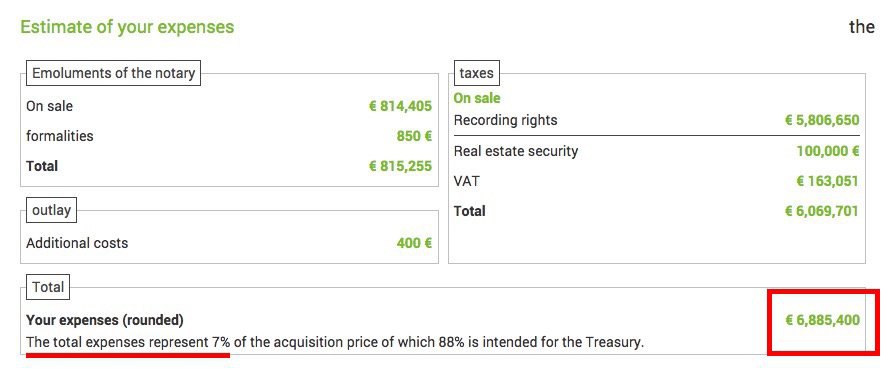Click the sentence about 7% of acquisition price
This screenshot has height=378, width=892.
[x=335, y=343]
